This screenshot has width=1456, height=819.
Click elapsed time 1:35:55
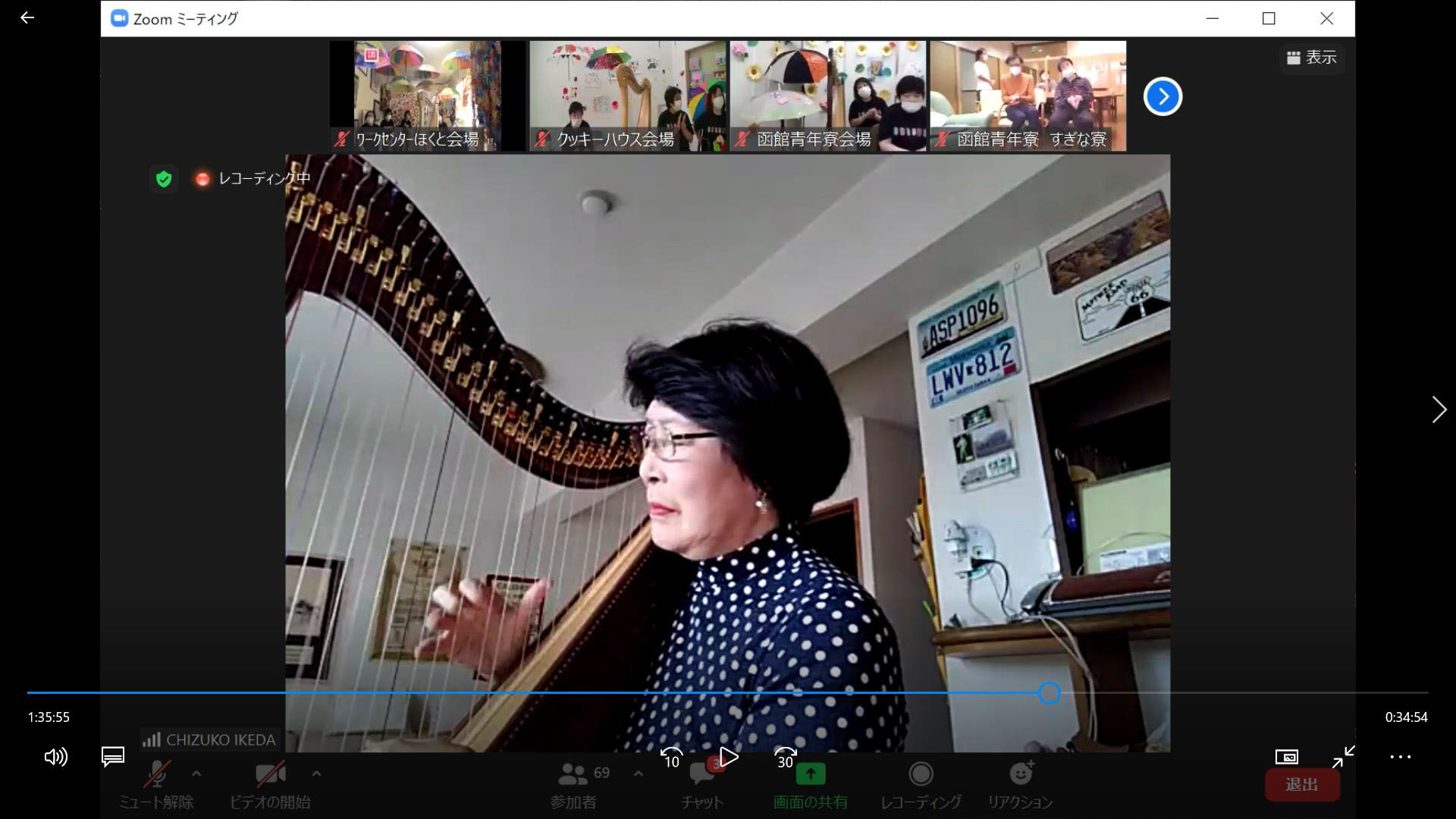pos(49,717)
